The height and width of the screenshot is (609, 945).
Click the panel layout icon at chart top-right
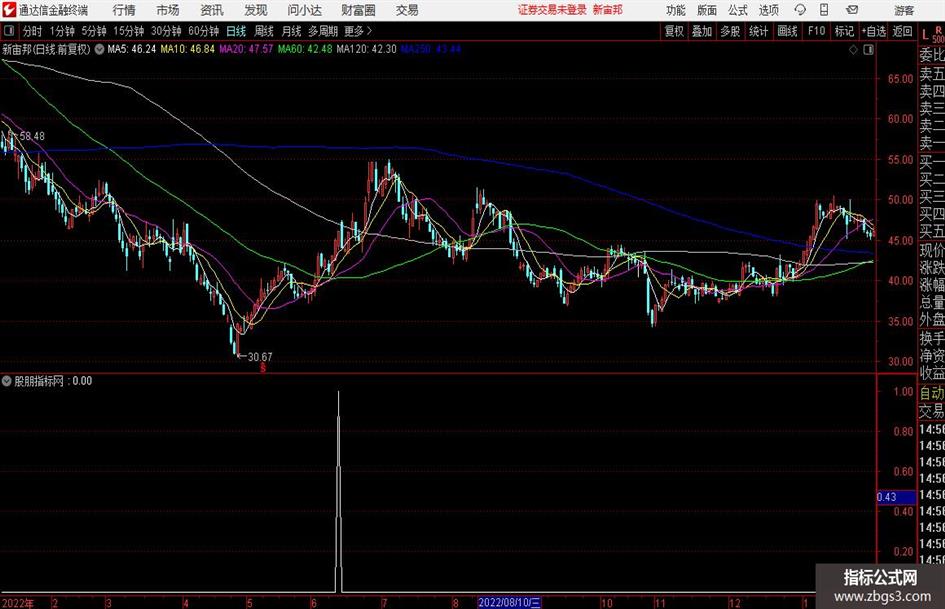[868, 50]
